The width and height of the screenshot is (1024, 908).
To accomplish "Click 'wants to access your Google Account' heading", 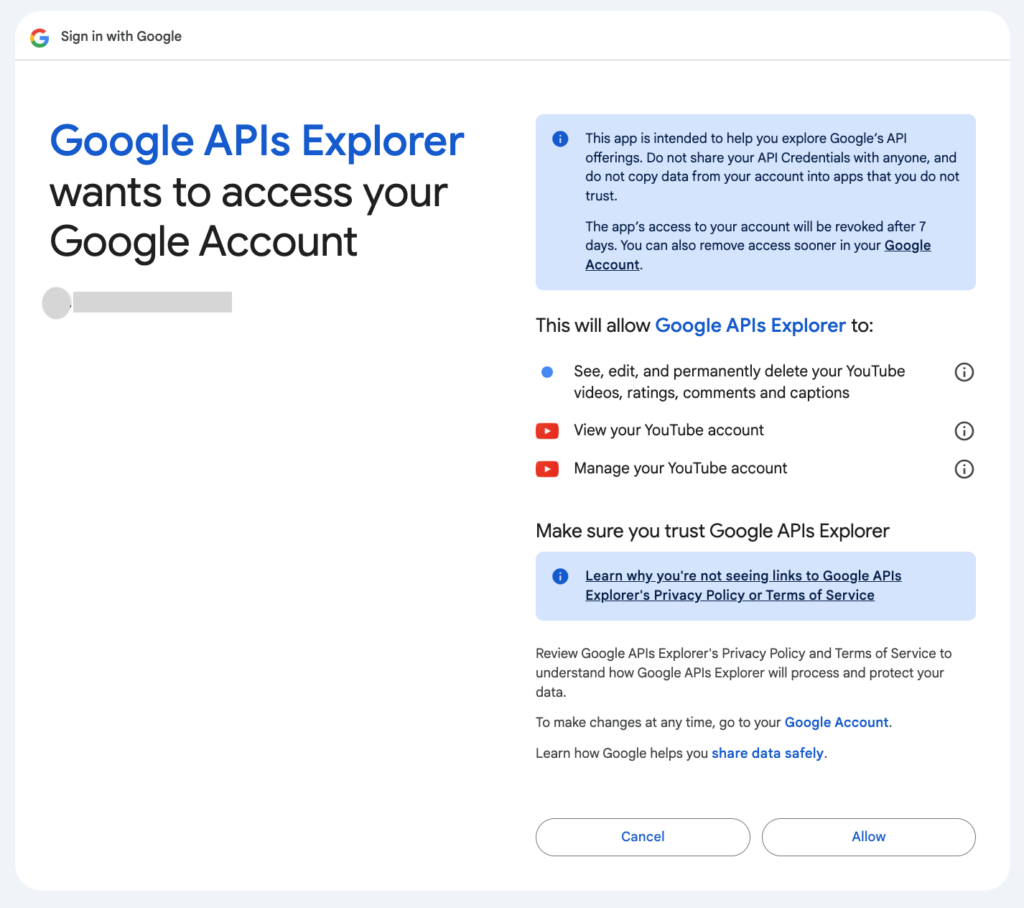I will click(x=249, y=217).
